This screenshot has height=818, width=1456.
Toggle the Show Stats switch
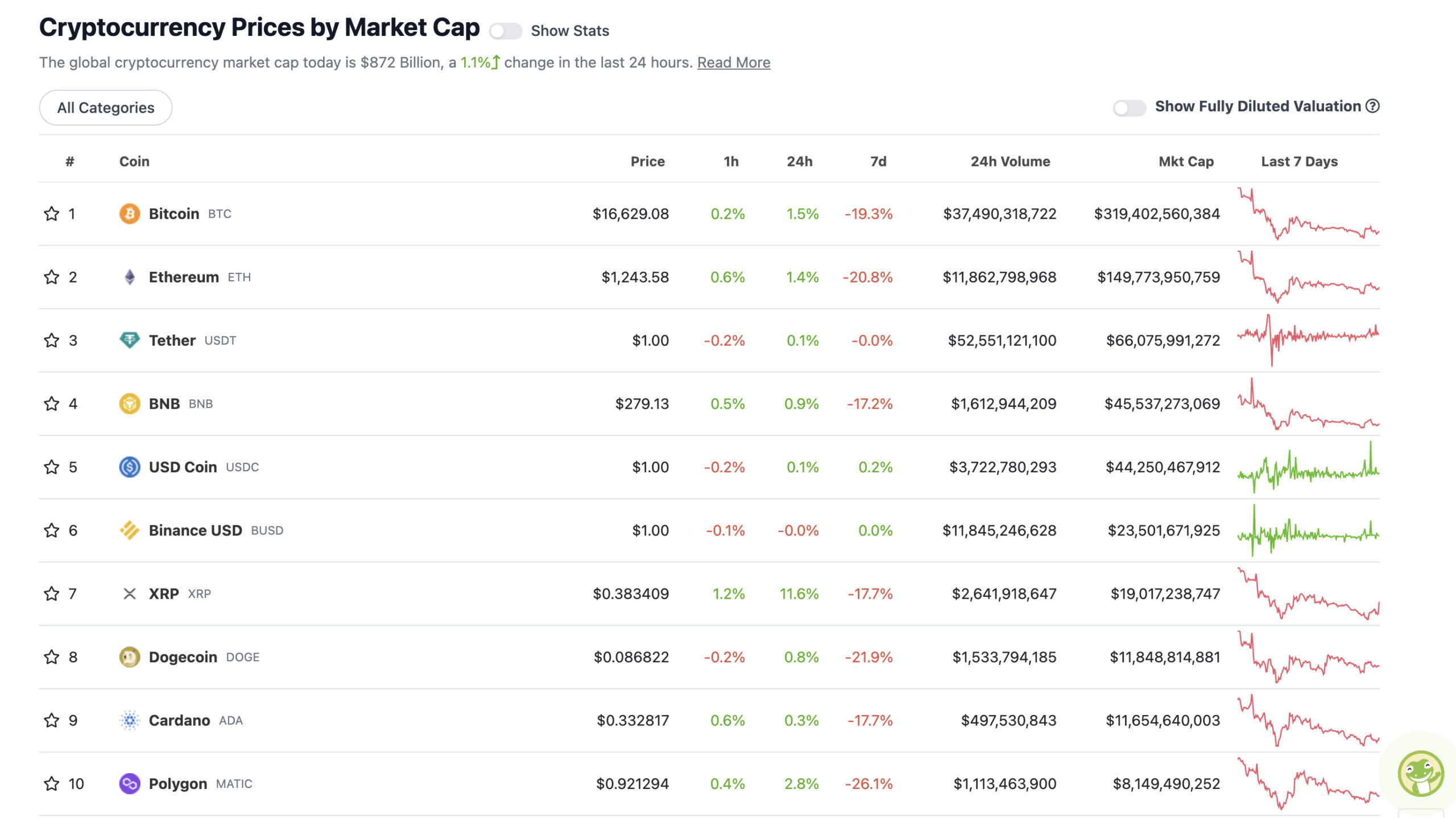(x=505, y=31)
